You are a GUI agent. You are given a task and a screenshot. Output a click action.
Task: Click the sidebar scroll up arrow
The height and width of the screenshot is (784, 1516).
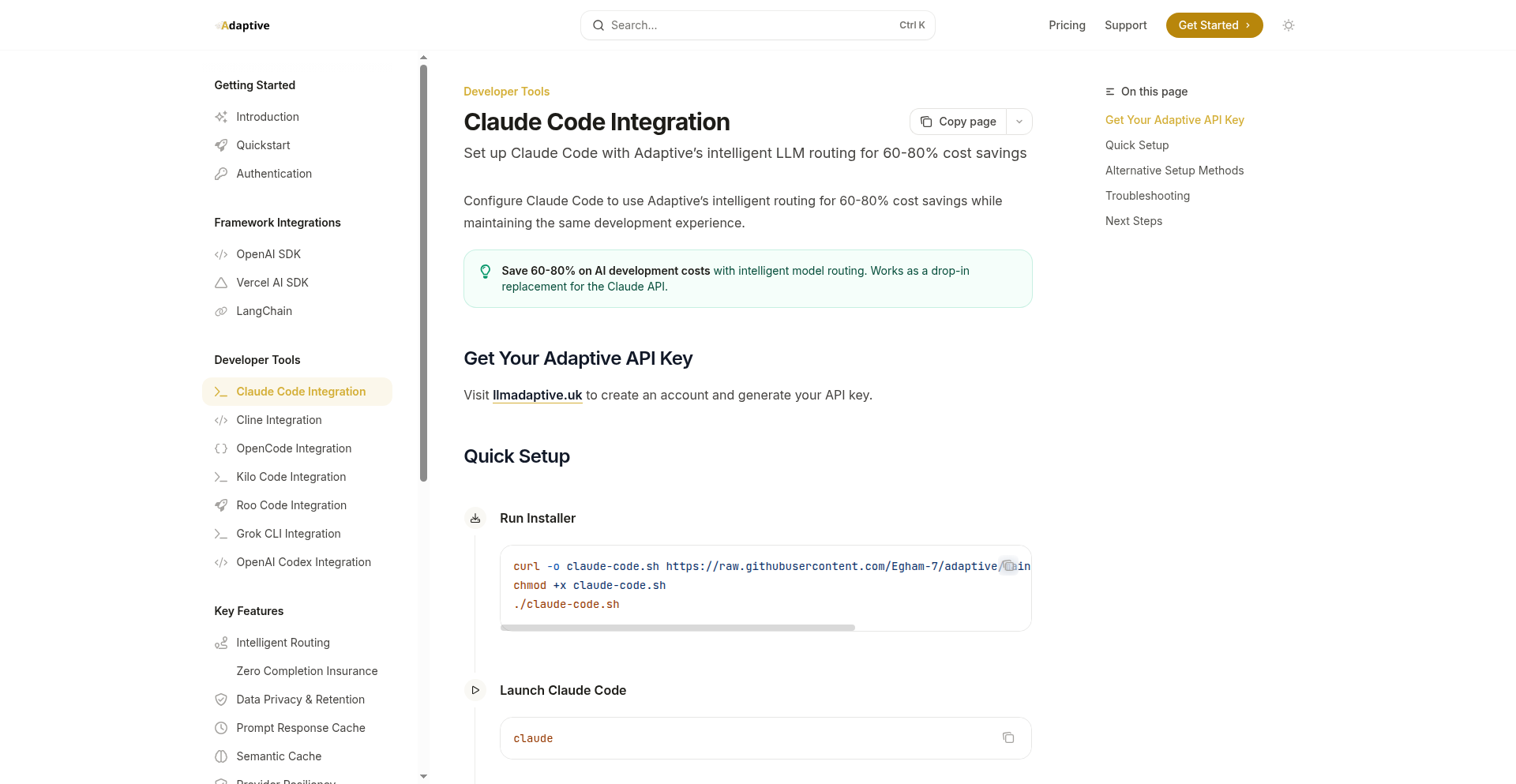pyautogui.click(x=424, y=58)
